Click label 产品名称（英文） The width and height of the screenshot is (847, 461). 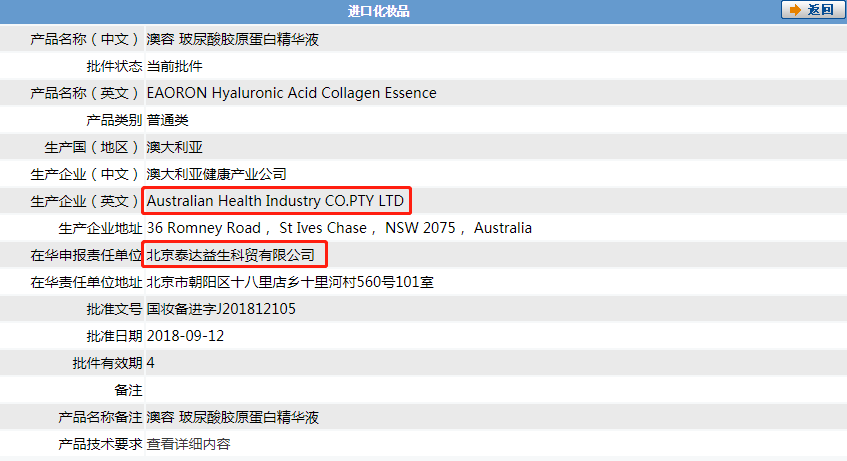(86, 93)
